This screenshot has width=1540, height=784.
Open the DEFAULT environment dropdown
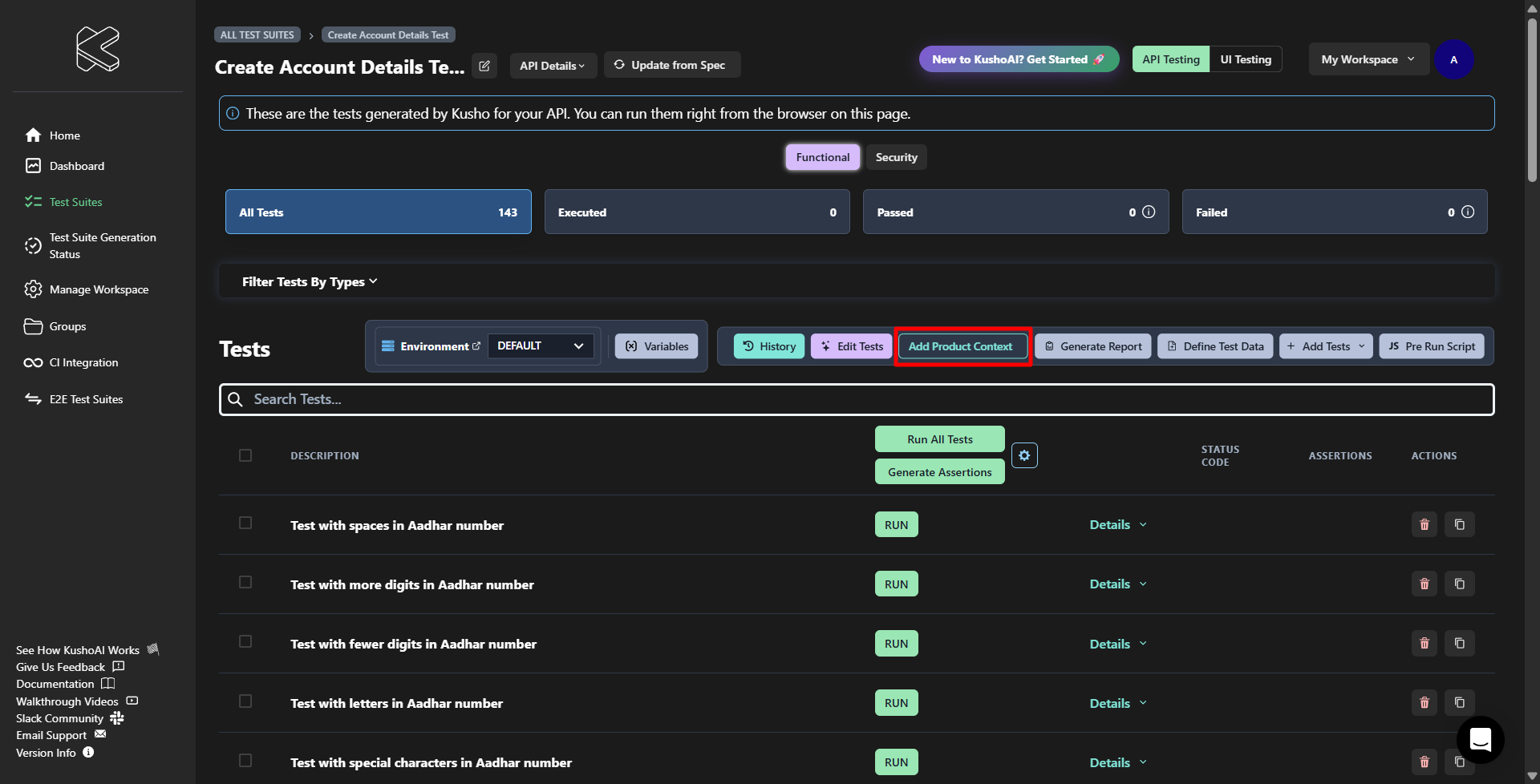541,346
